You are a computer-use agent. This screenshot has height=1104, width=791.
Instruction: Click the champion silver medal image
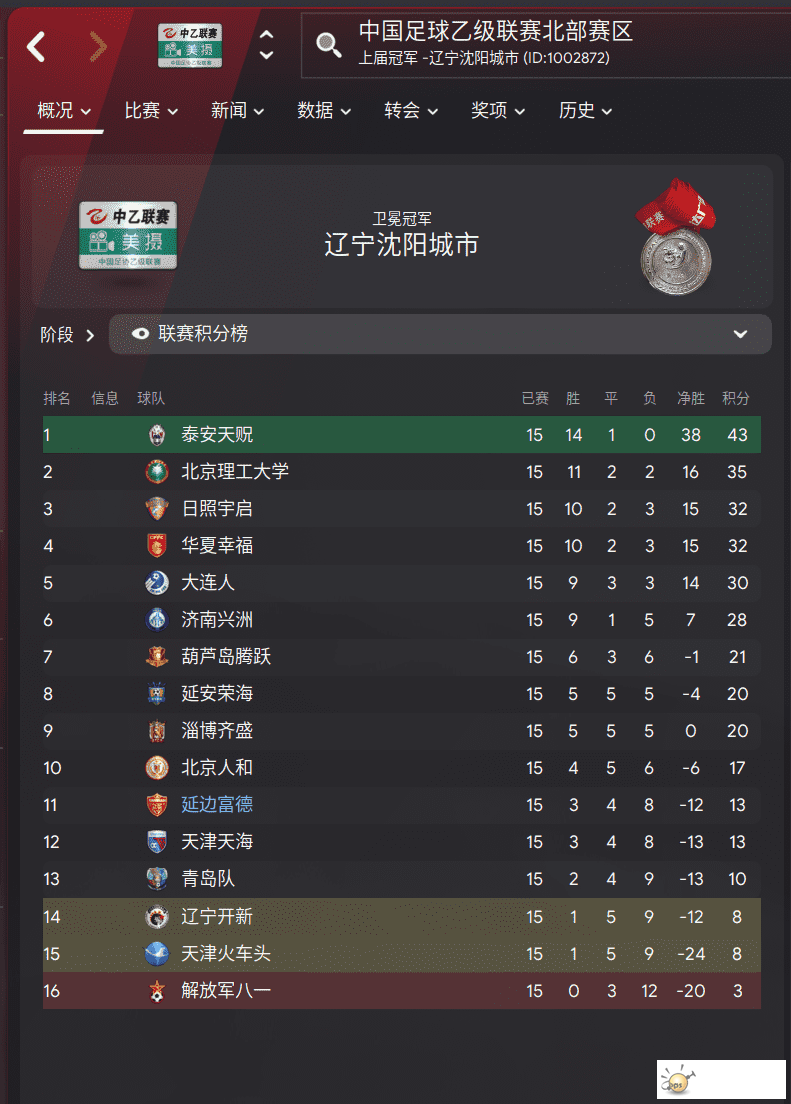coord(675,238)
